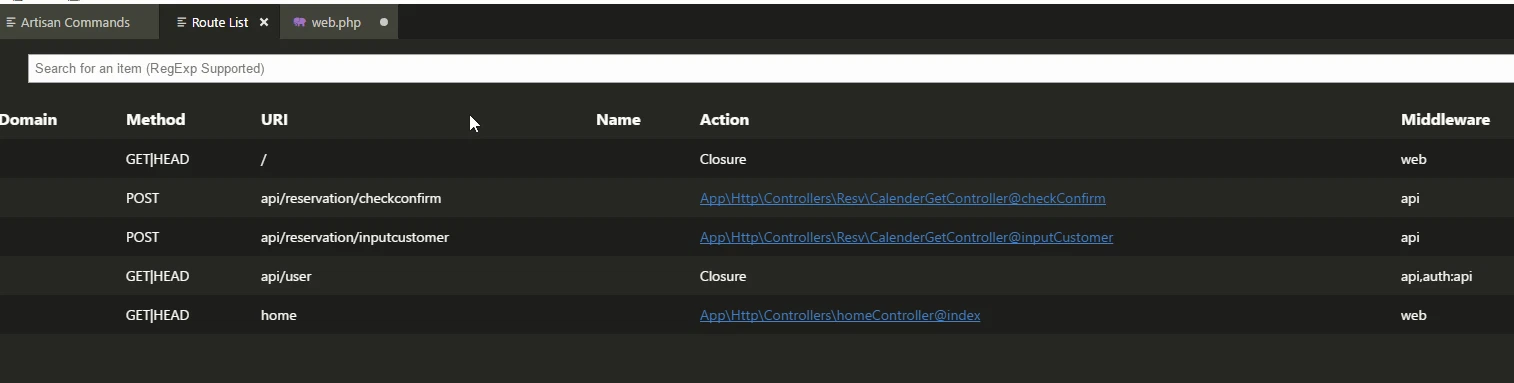This screenshot has height=383, width=1514.
Task: Click web middleware in the '/' row
Action: pyautogui.click(x=1413, y=159)
